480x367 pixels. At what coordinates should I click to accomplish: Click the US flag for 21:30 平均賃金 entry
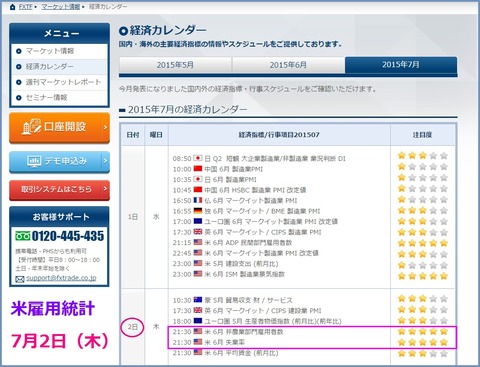(x=198, y=352)
